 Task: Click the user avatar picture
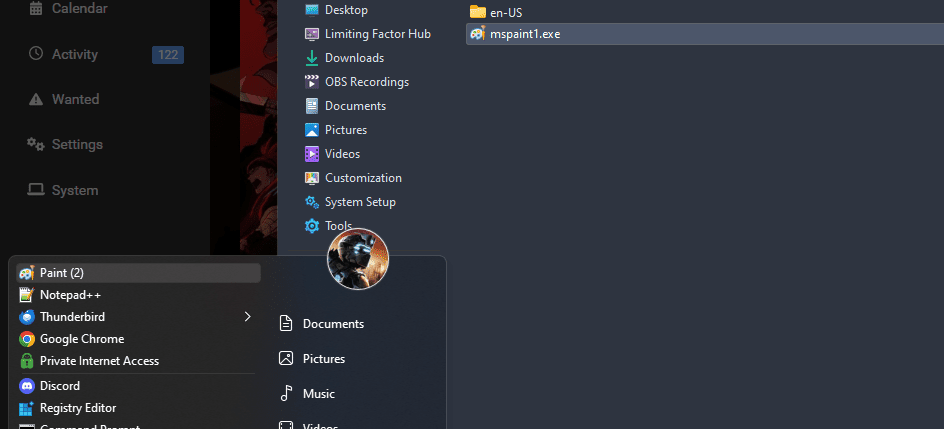[358, 259]
